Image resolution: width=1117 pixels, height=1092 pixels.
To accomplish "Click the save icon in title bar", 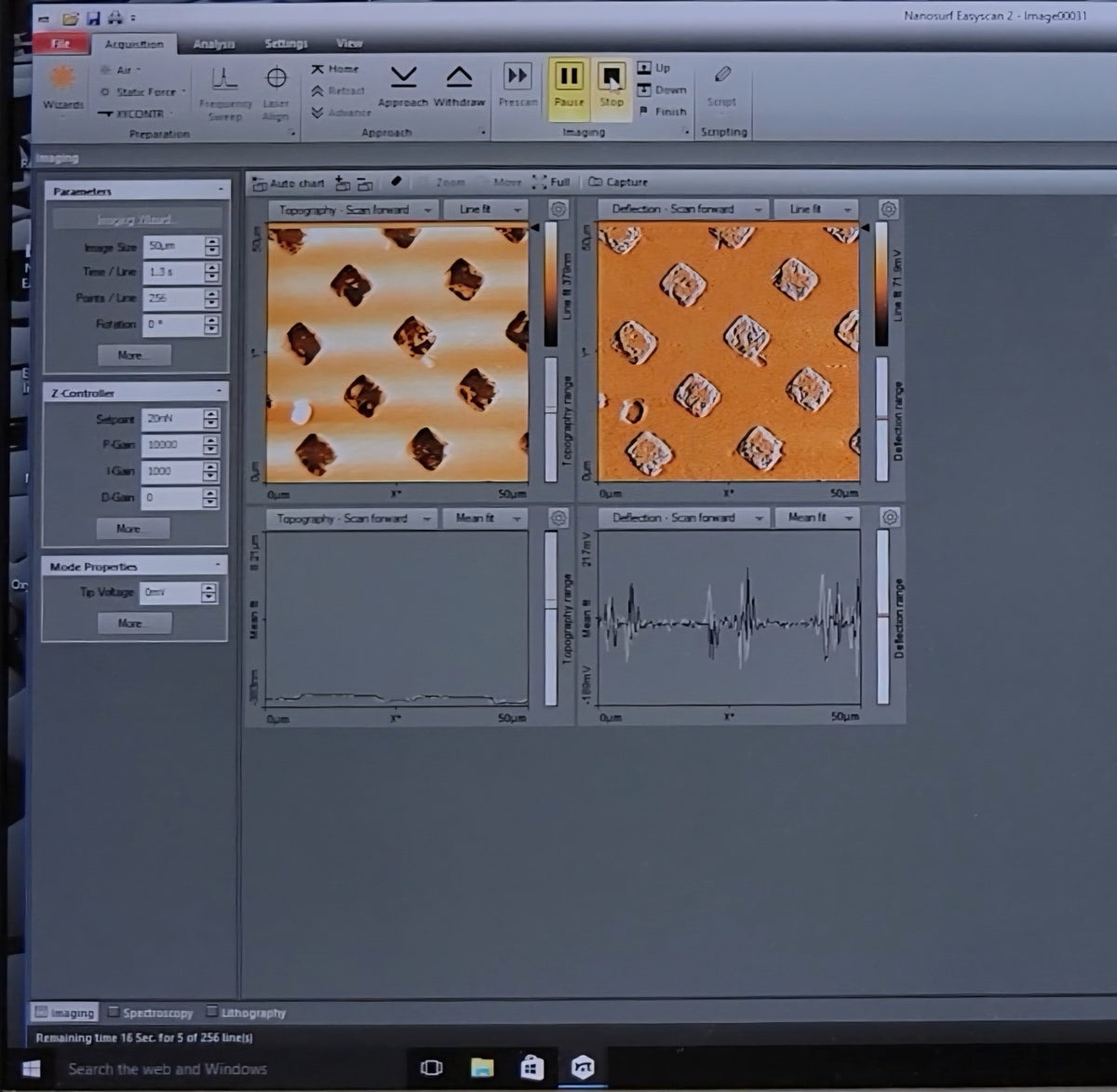I will [93, 18].
